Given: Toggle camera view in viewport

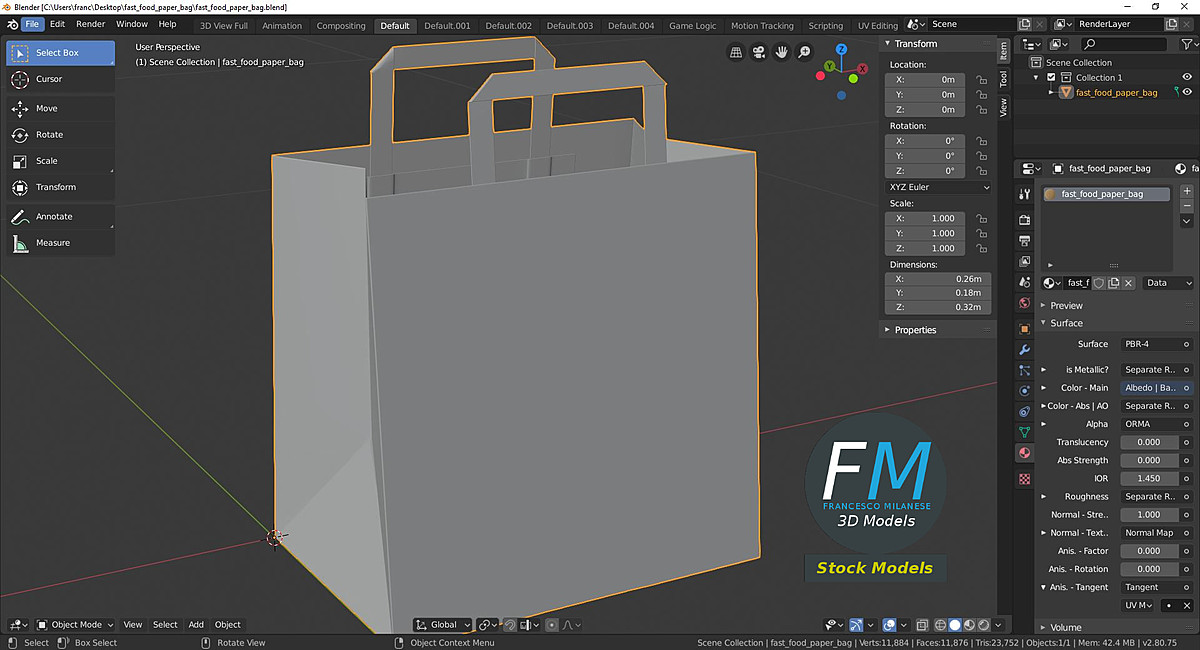Looking at the screenshot, I should (x=759, y=52).
